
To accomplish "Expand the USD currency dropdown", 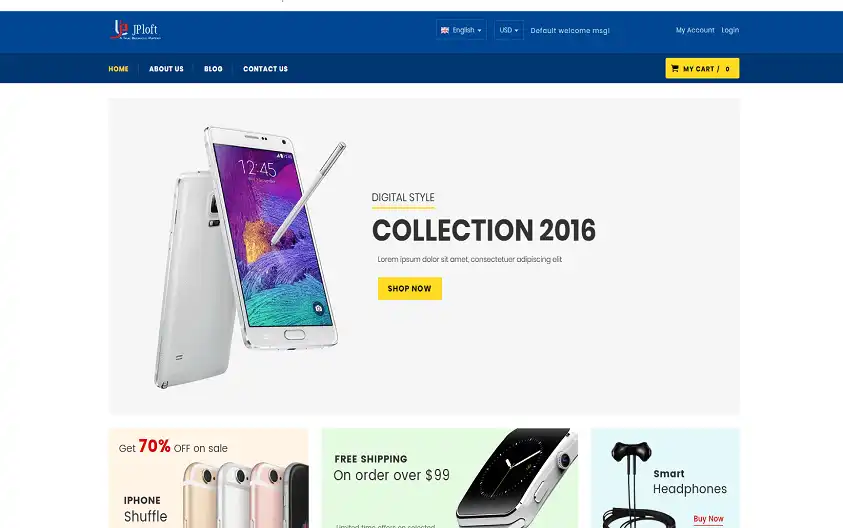I will point(509,30).
